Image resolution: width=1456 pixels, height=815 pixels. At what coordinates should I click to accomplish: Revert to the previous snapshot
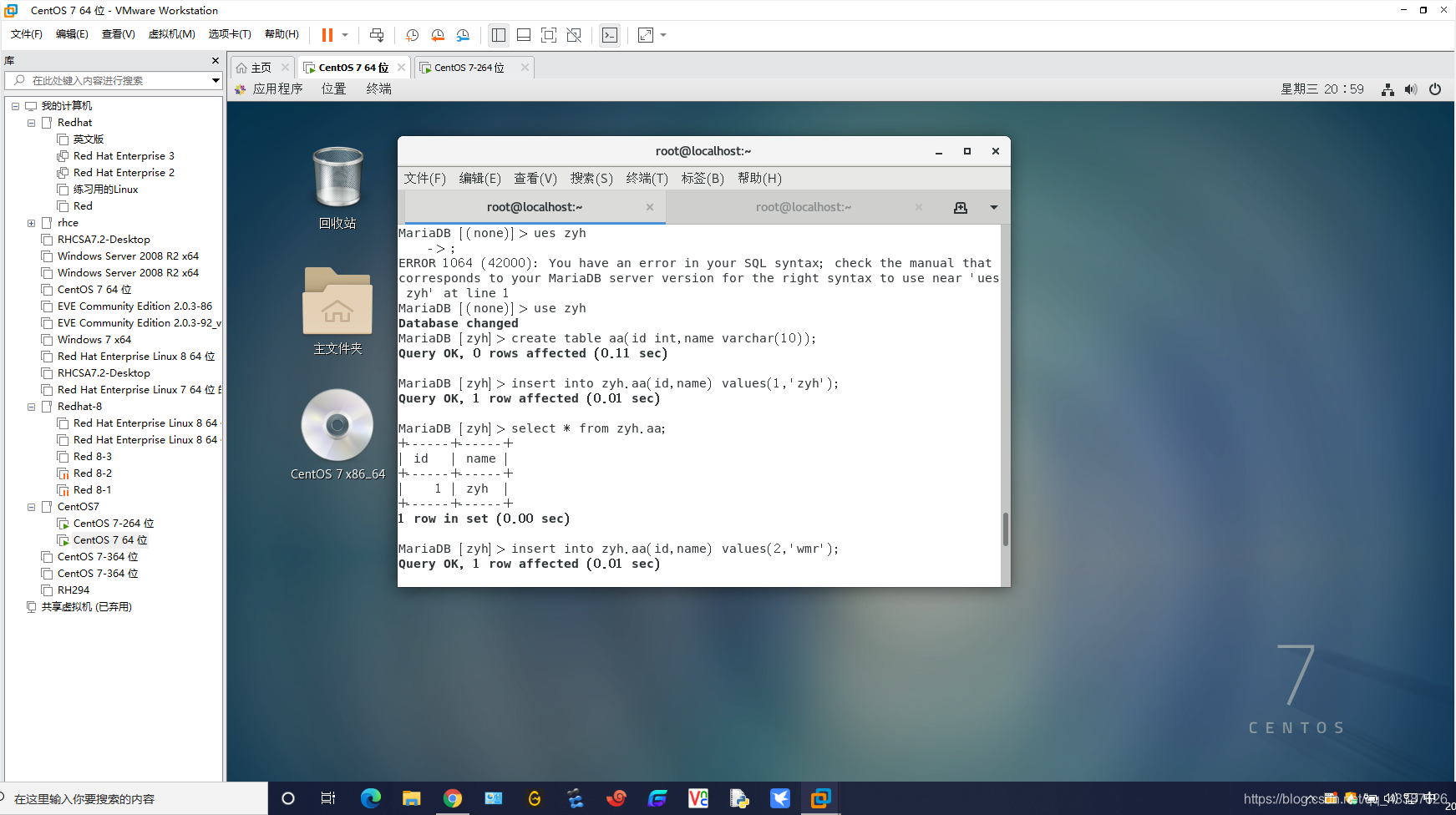[x=438, y=35]
